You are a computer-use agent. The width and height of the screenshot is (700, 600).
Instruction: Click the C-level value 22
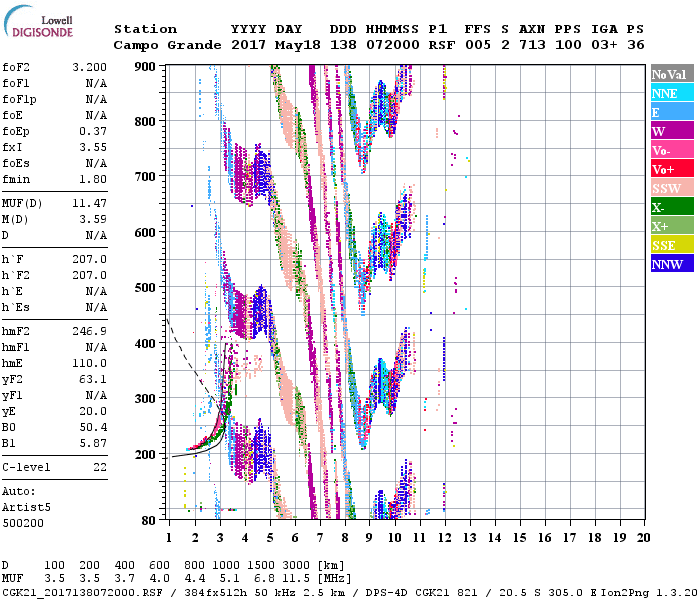[100, 468]
